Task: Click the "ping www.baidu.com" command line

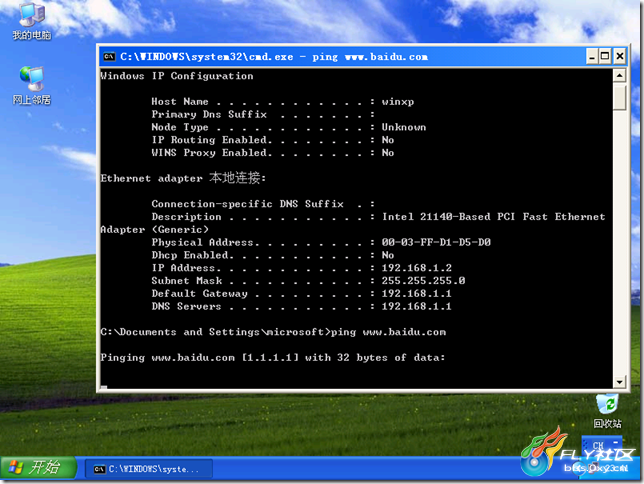Action: click(x=274, y=332)
